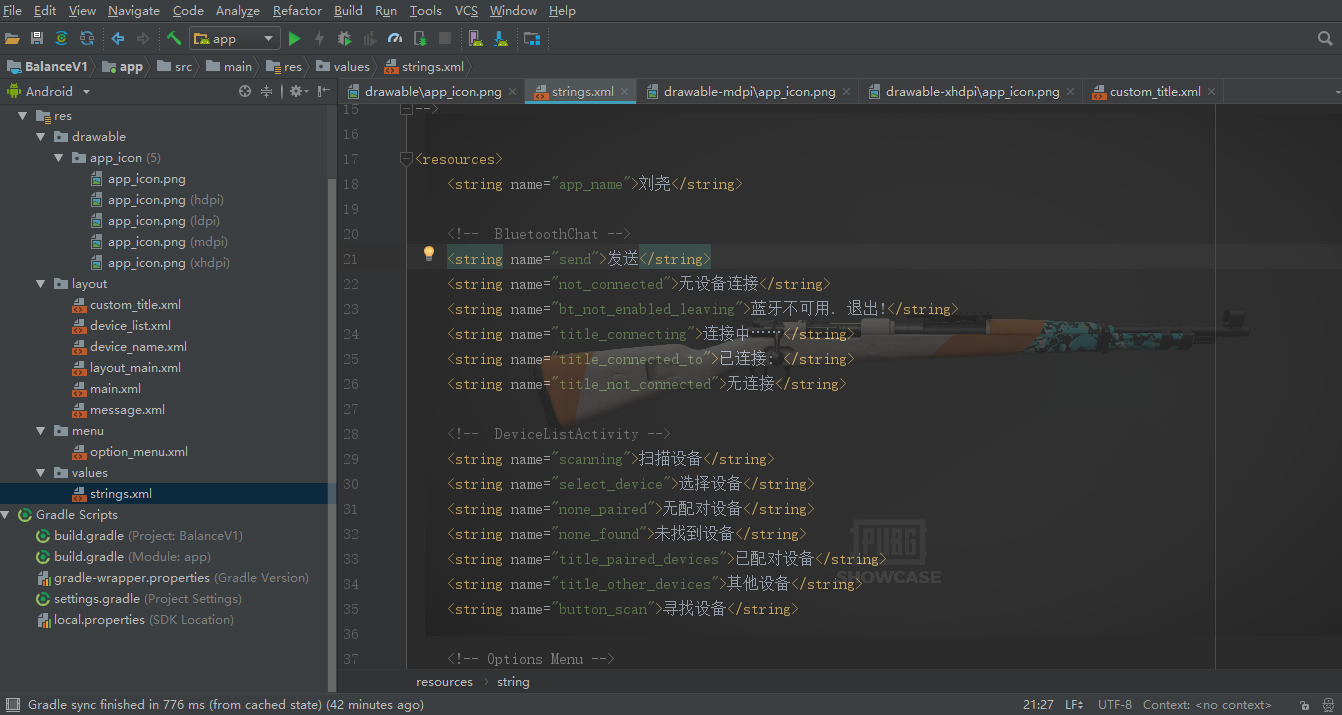
Task: Switch to custom_title.xml editor tab
Action: [1155, 91]
